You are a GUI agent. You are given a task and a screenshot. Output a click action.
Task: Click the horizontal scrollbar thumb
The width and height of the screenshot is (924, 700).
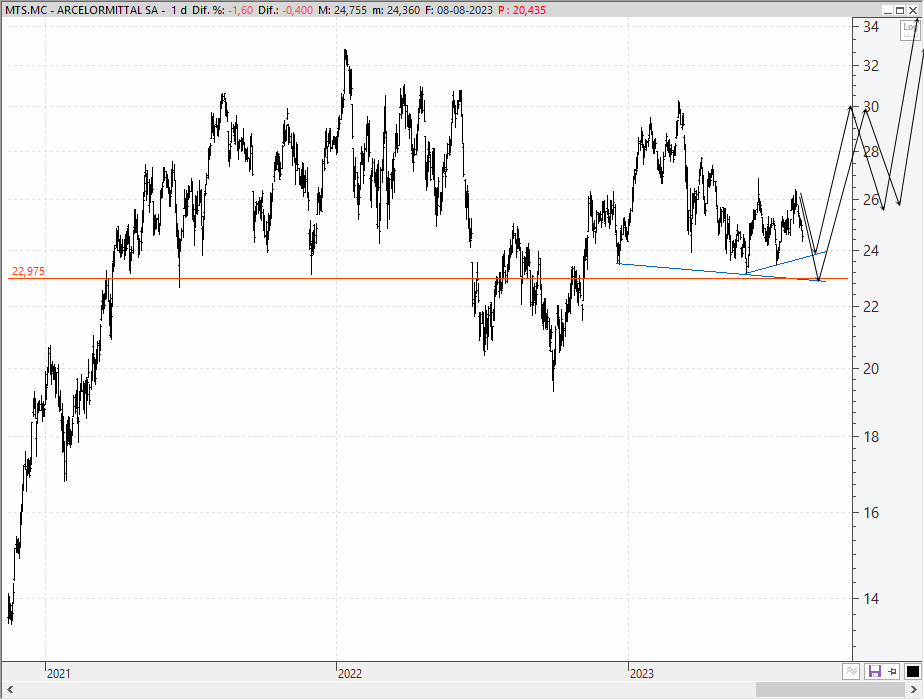[x=830, y=689]
